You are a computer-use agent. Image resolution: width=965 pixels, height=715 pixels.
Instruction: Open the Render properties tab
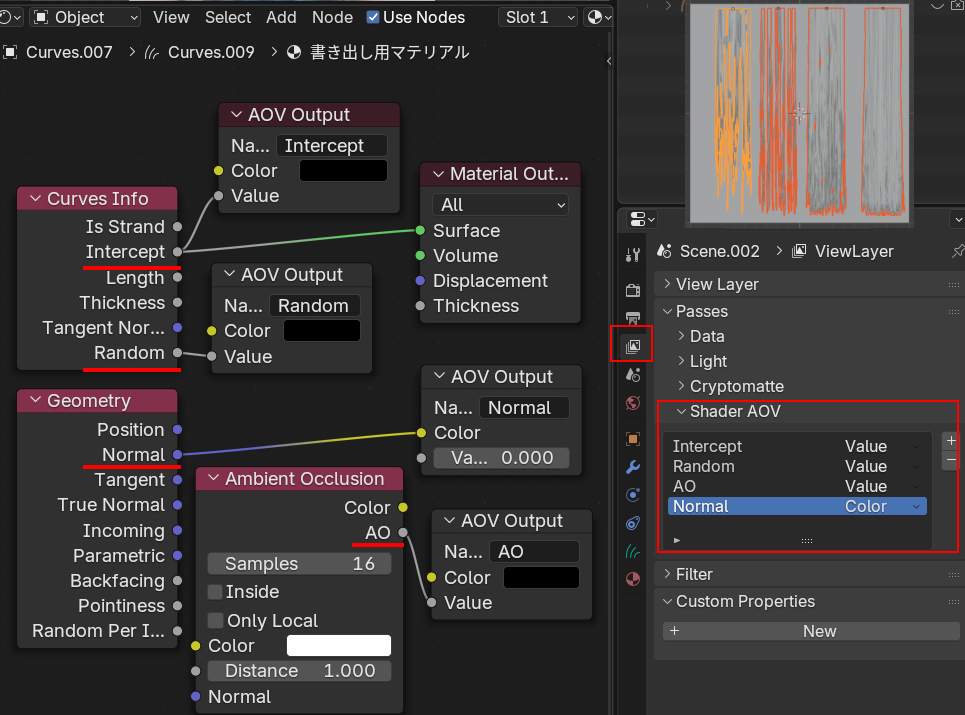pyautogui.click(x=632, y=290)
